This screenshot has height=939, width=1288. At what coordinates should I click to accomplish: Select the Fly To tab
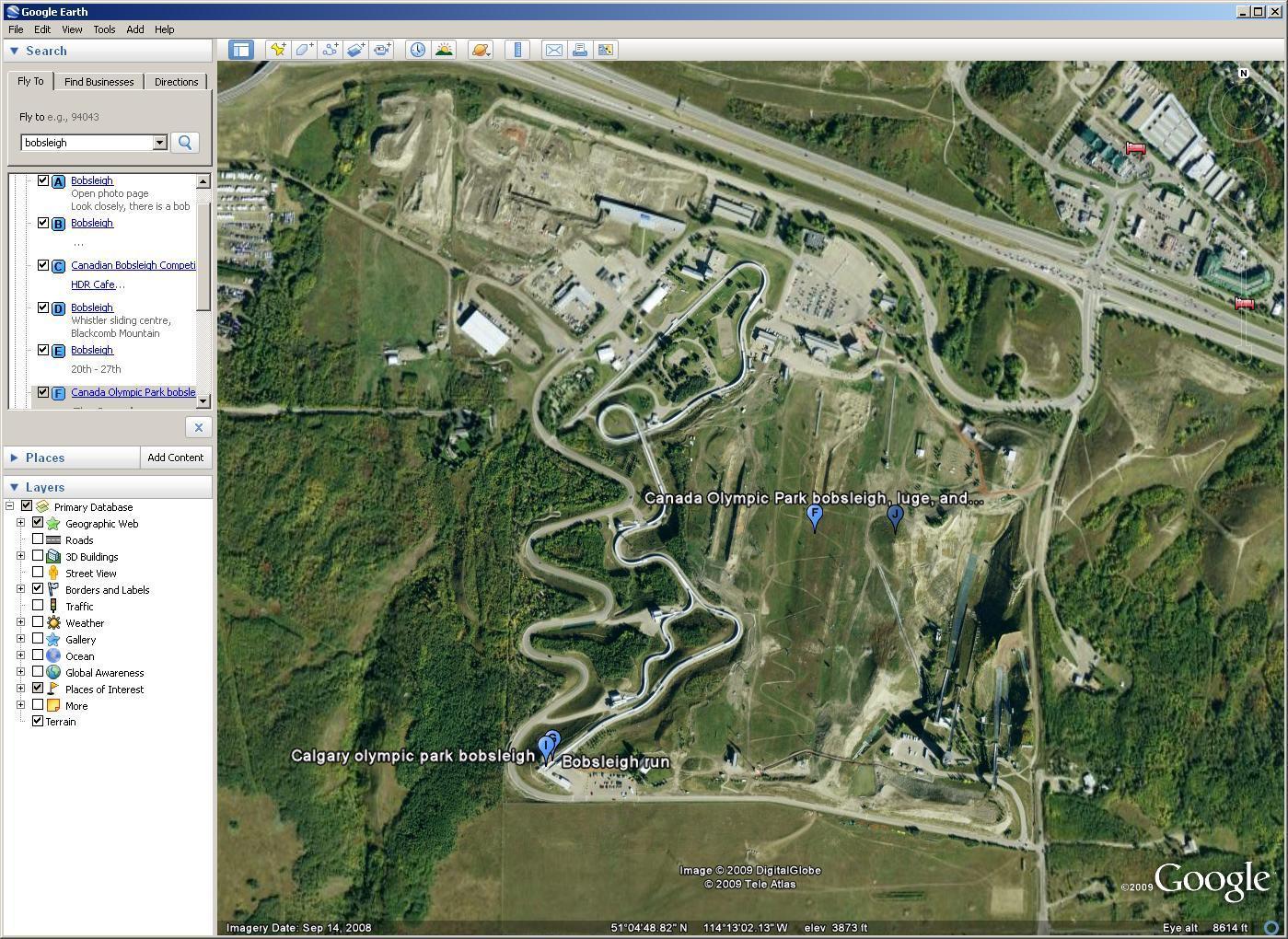click(x=30, y=81)
